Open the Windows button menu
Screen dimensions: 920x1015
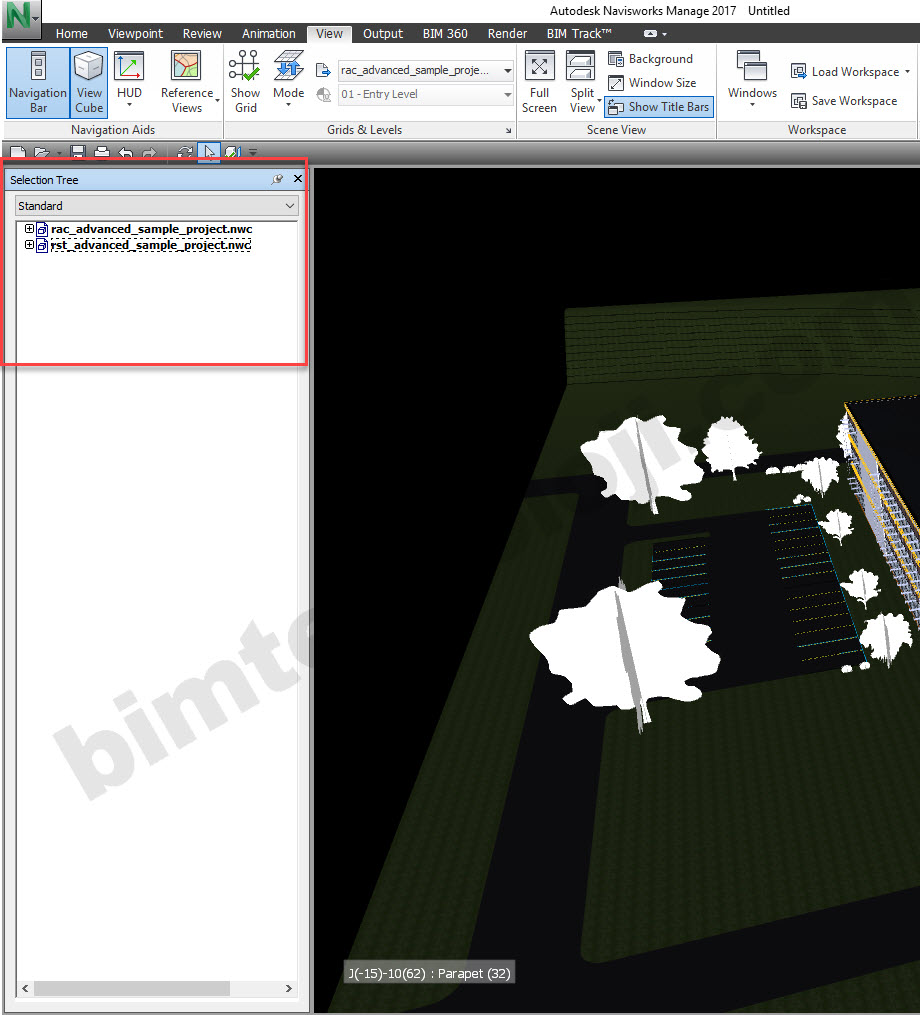752,83
